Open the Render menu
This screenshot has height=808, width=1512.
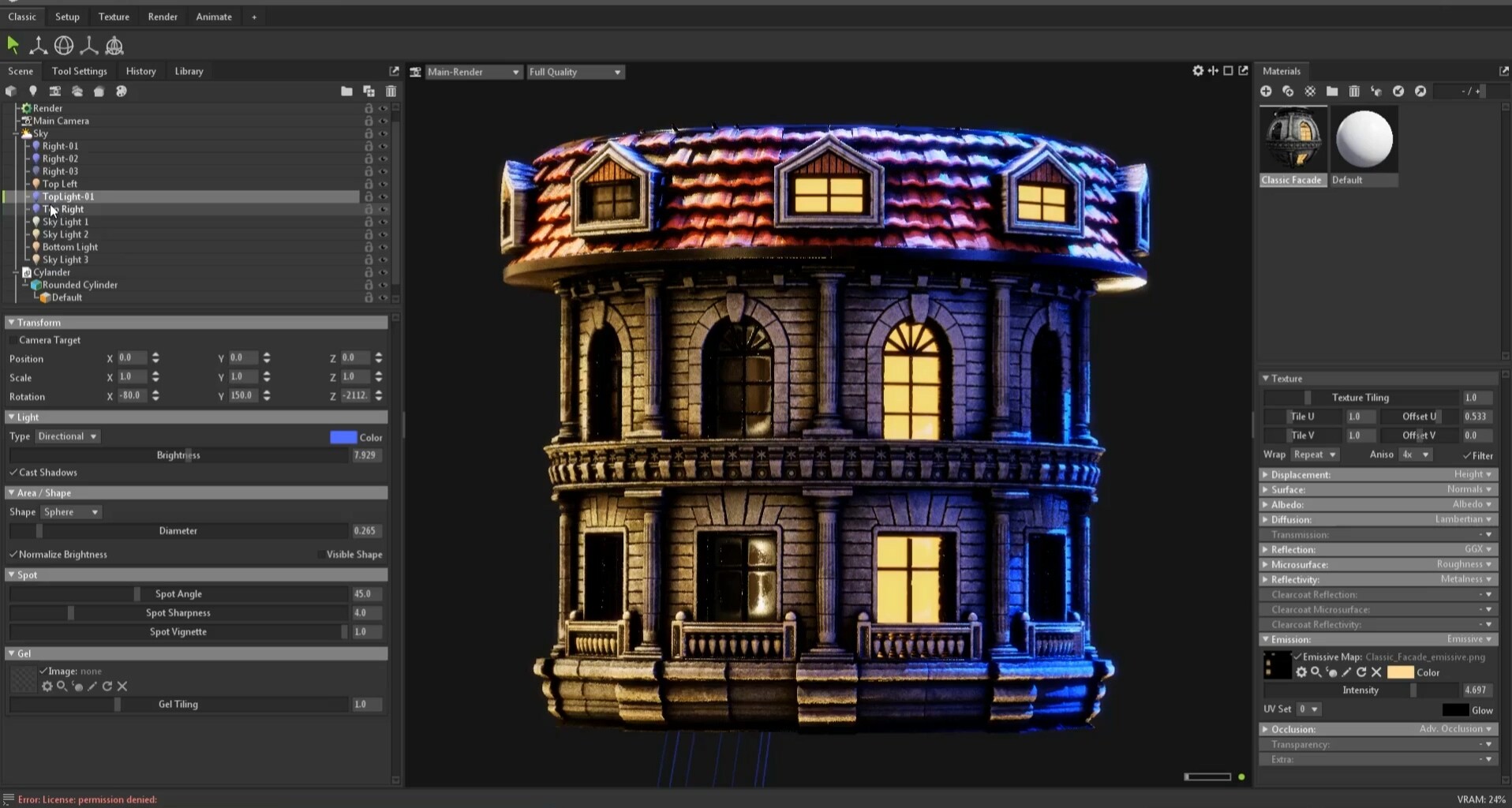point(163,17)
